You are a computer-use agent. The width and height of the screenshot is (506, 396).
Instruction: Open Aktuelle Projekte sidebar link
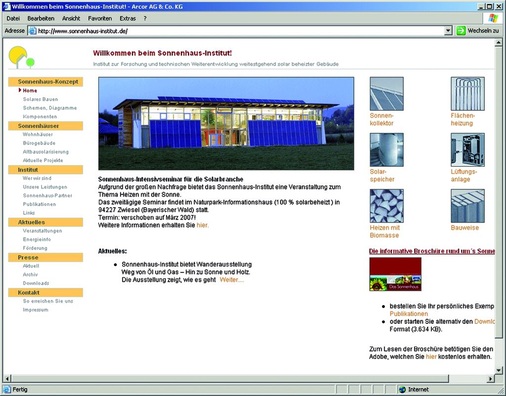pyautogui.click(x=43, y=160)
